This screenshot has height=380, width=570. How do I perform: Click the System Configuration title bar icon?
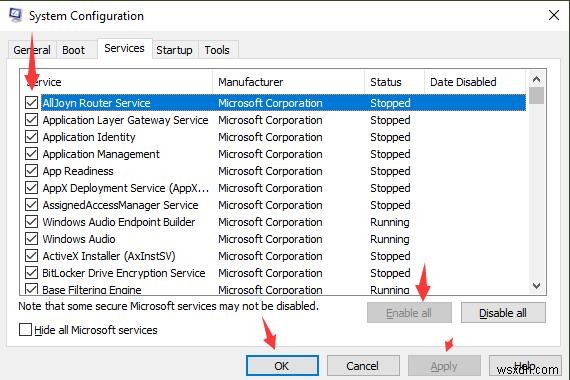click(x=15, y=16)
